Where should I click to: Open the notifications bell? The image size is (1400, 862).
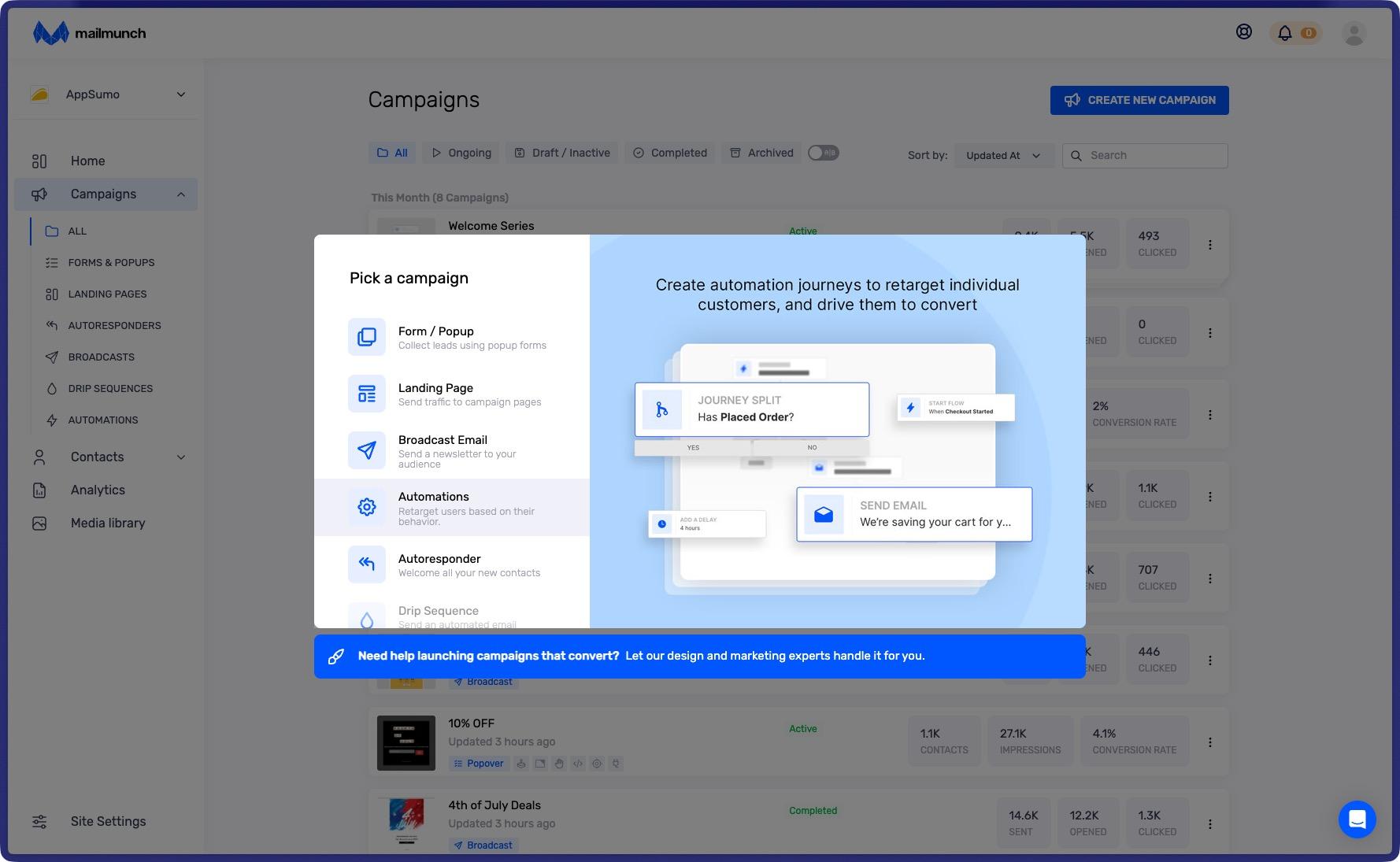pyautogui.click(x=1285, y=33)
